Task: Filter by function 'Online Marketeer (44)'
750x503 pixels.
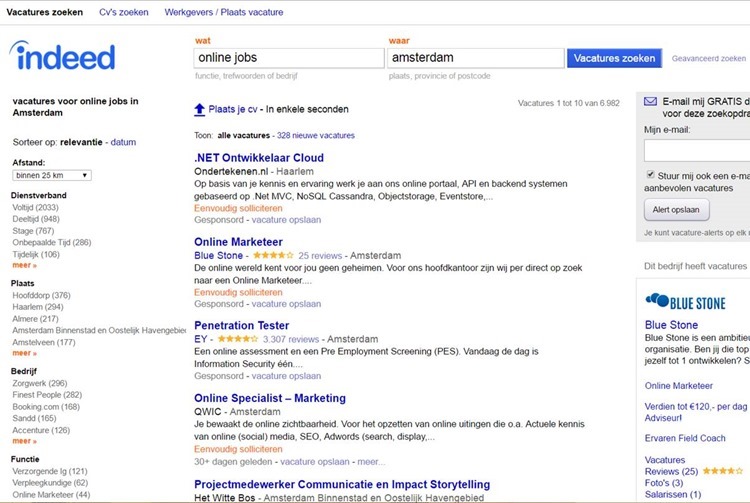Action: pos(51,495)
